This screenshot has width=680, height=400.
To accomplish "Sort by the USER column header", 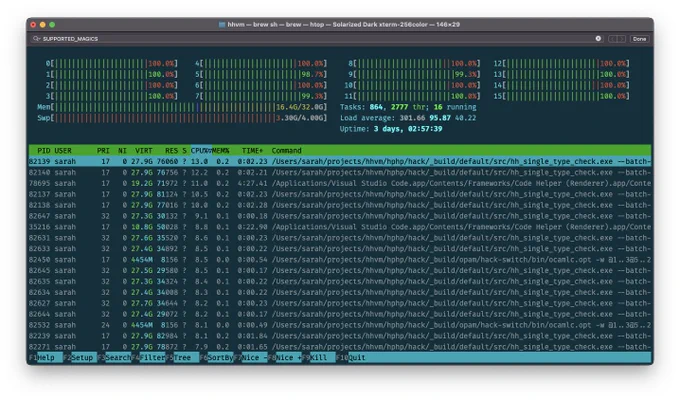I will point(63,151).
